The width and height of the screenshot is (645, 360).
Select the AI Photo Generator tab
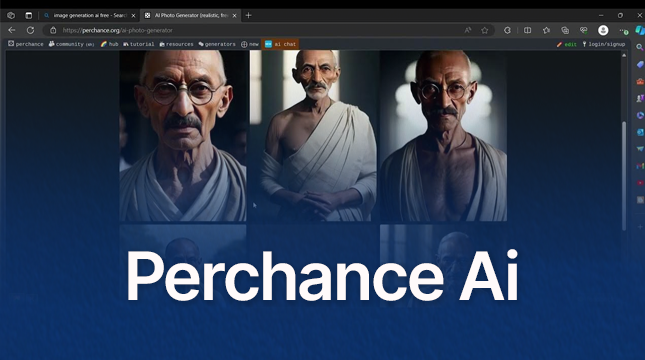pyautogui.click(x=191, y=15)
